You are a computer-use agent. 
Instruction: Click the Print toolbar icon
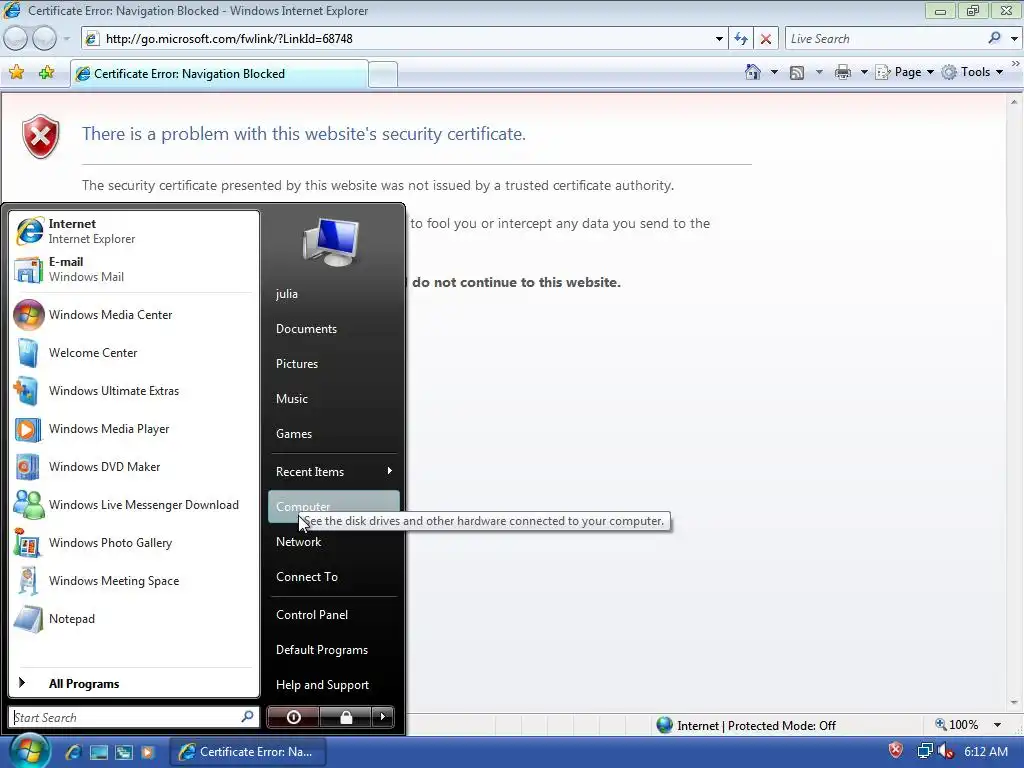[843, 72]
